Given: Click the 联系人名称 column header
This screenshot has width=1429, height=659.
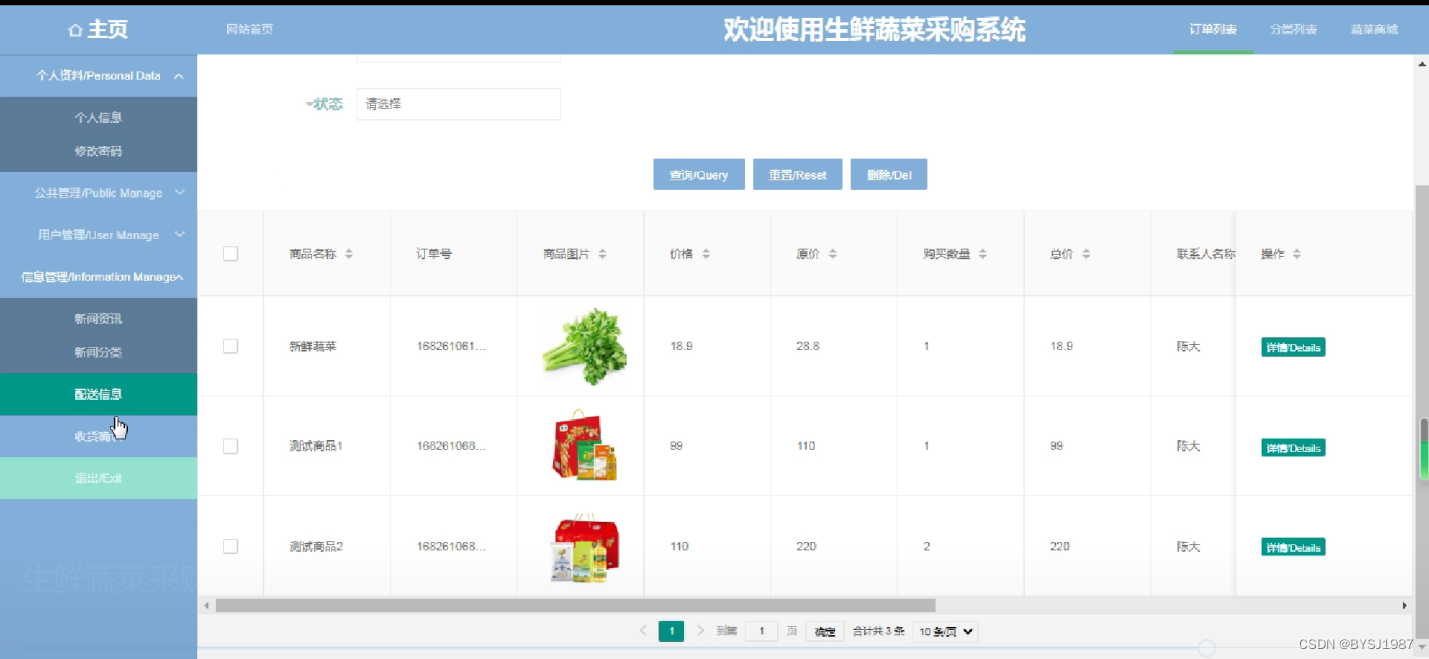Looking at the screenshot, I should click(x=1206, y=254).
